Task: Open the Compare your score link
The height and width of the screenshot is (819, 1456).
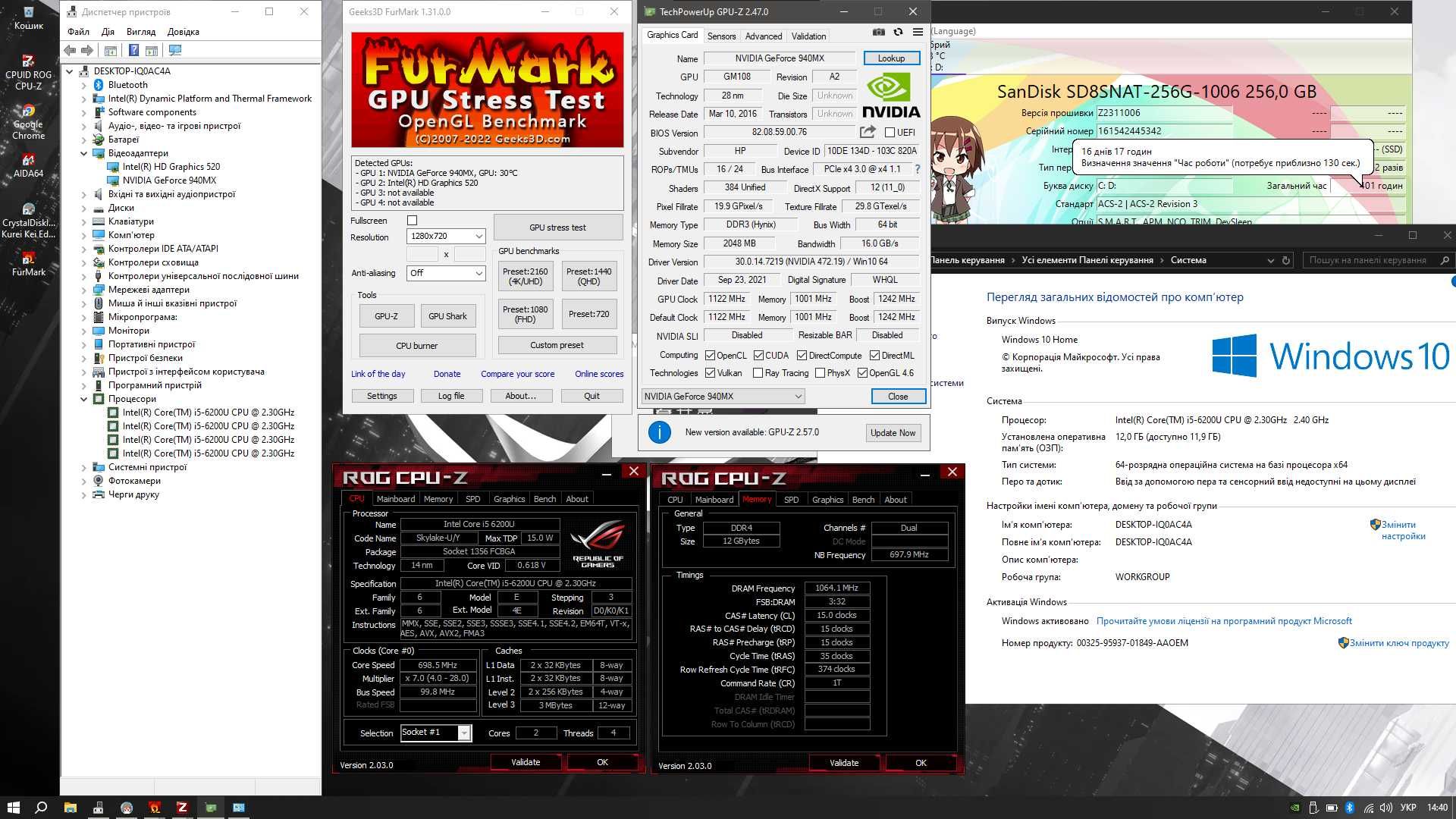Action: click(x=517, y=374)
